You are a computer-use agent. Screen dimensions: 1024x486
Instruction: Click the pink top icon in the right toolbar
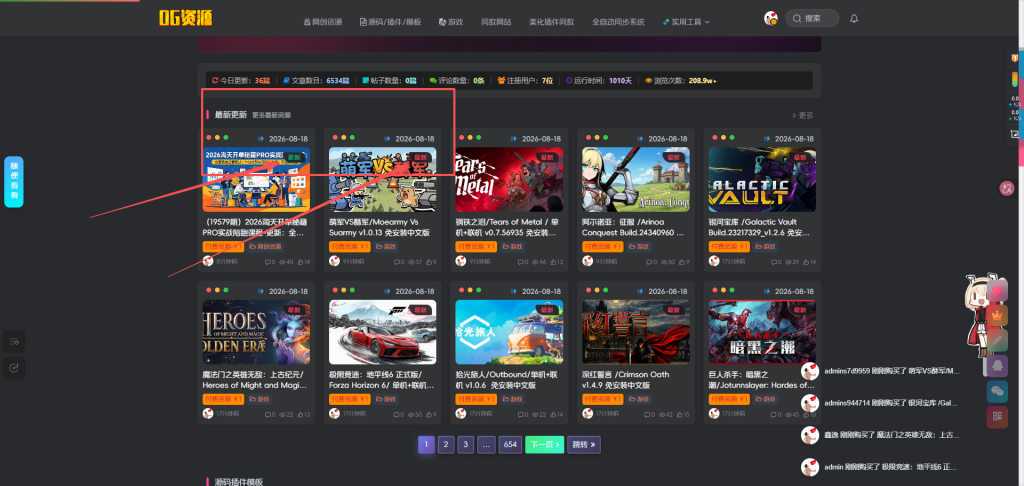997,290
